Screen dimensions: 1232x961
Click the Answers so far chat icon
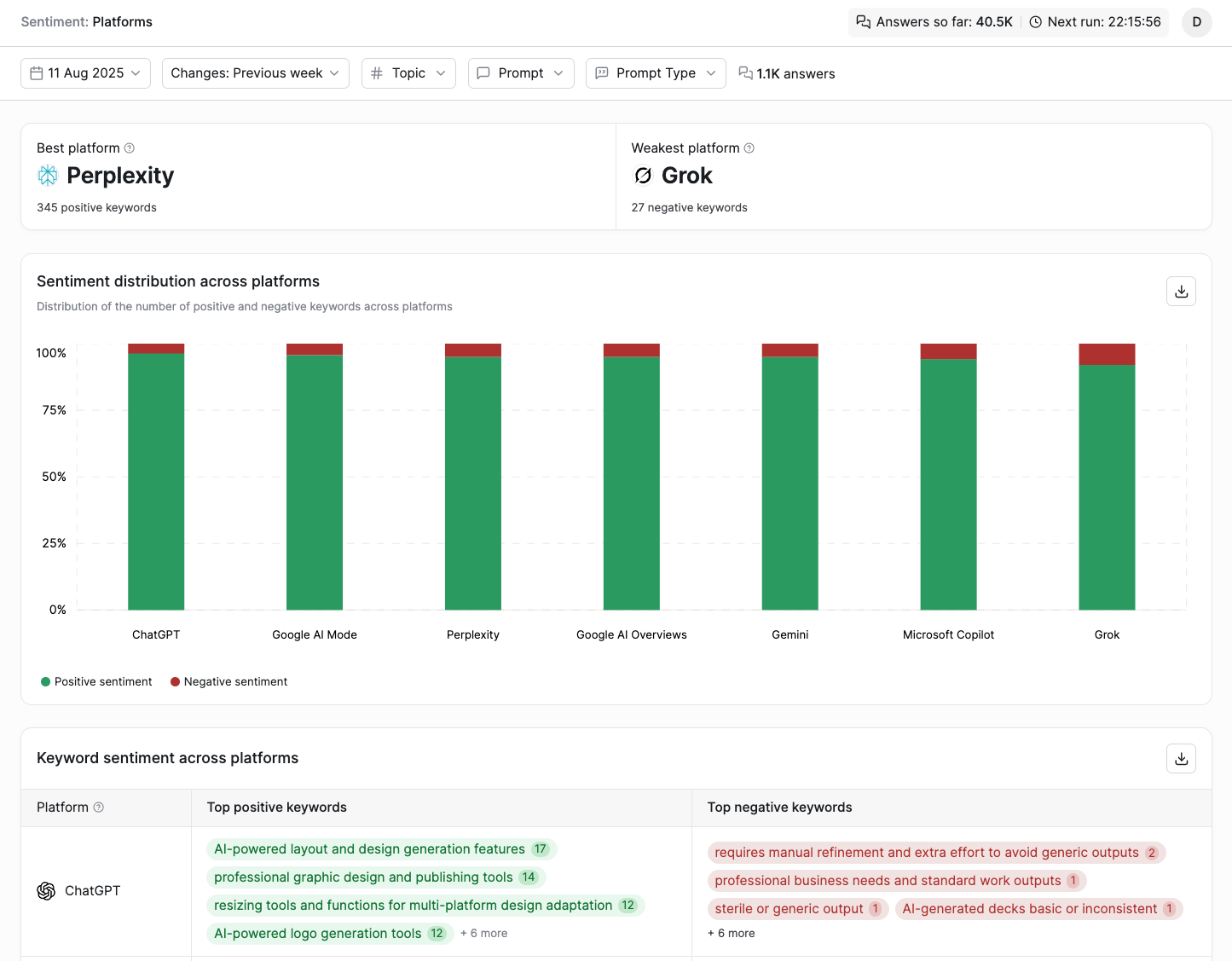pos(864,22)
